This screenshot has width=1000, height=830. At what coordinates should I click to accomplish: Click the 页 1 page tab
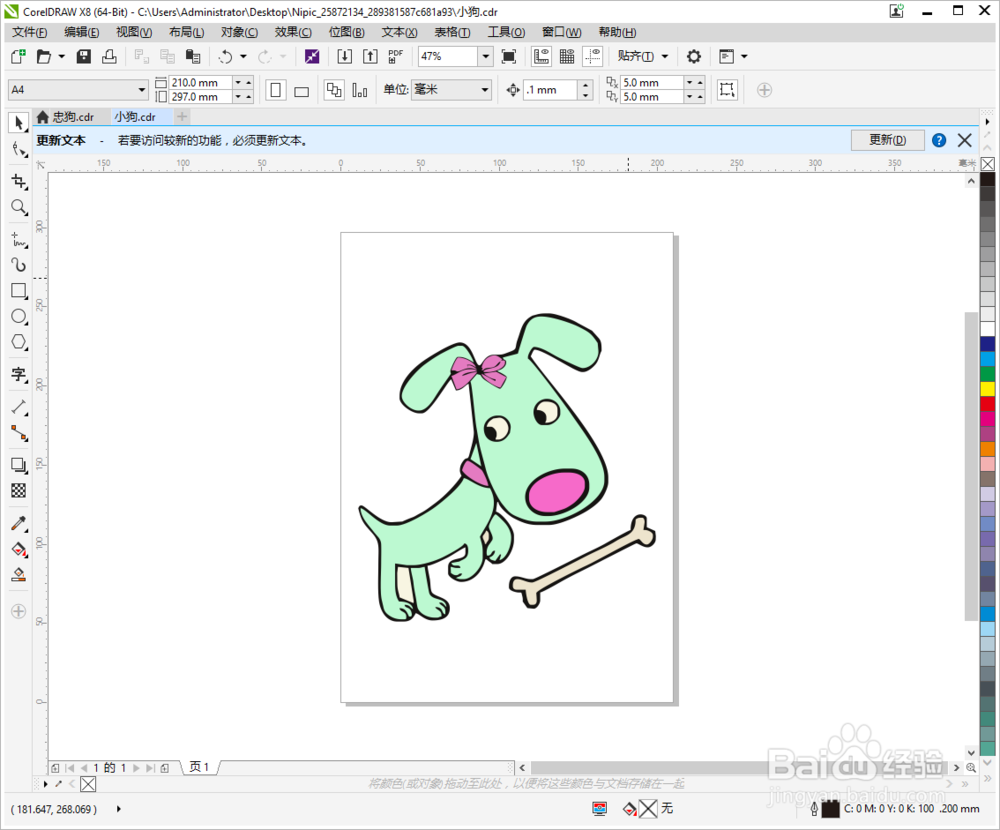(x=200, y=767)
